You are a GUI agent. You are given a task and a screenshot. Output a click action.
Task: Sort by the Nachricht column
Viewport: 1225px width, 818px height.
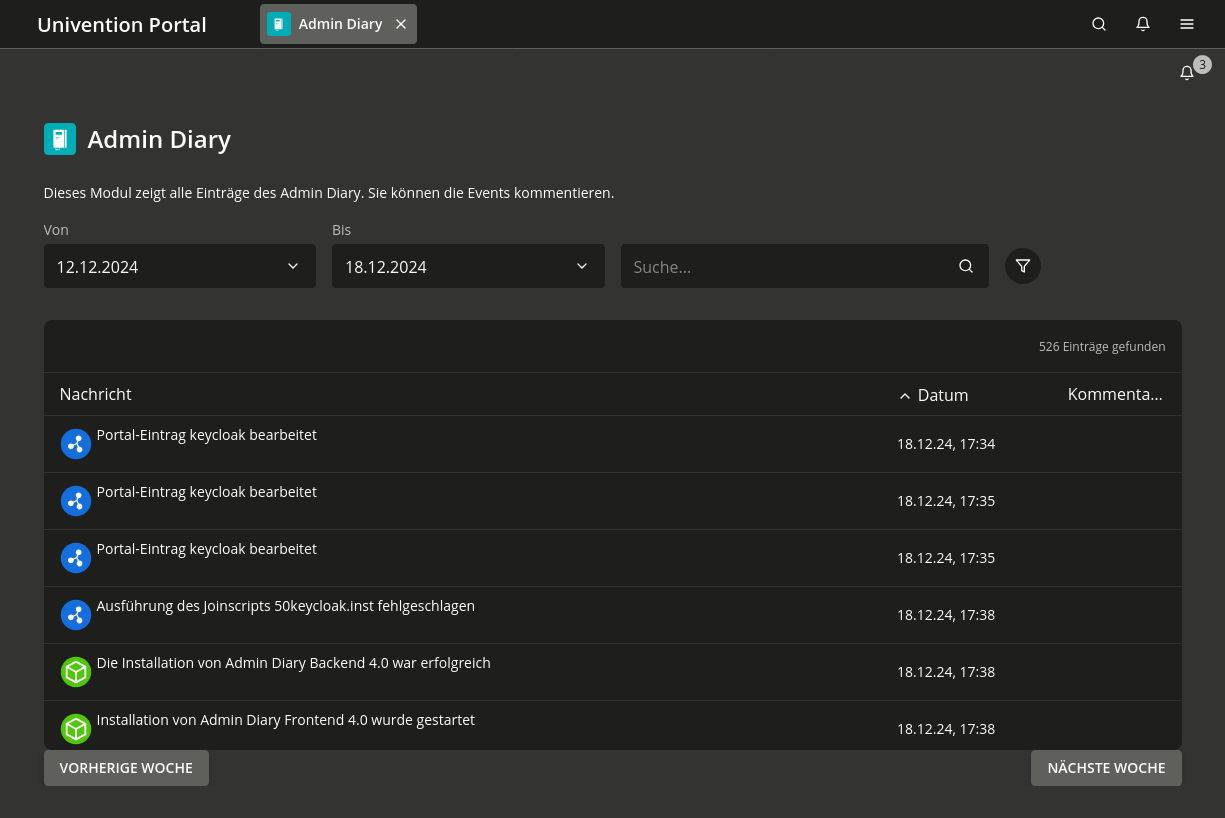click(96, 394)
